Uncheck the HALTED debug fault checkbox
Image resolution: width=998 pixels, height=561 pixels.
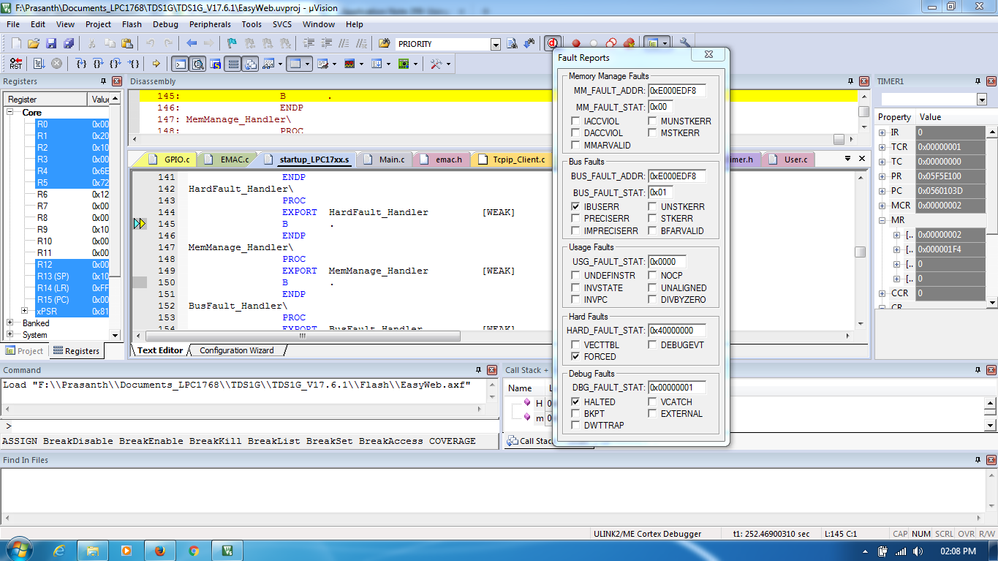pyautogui.click(x=575, y=402)
